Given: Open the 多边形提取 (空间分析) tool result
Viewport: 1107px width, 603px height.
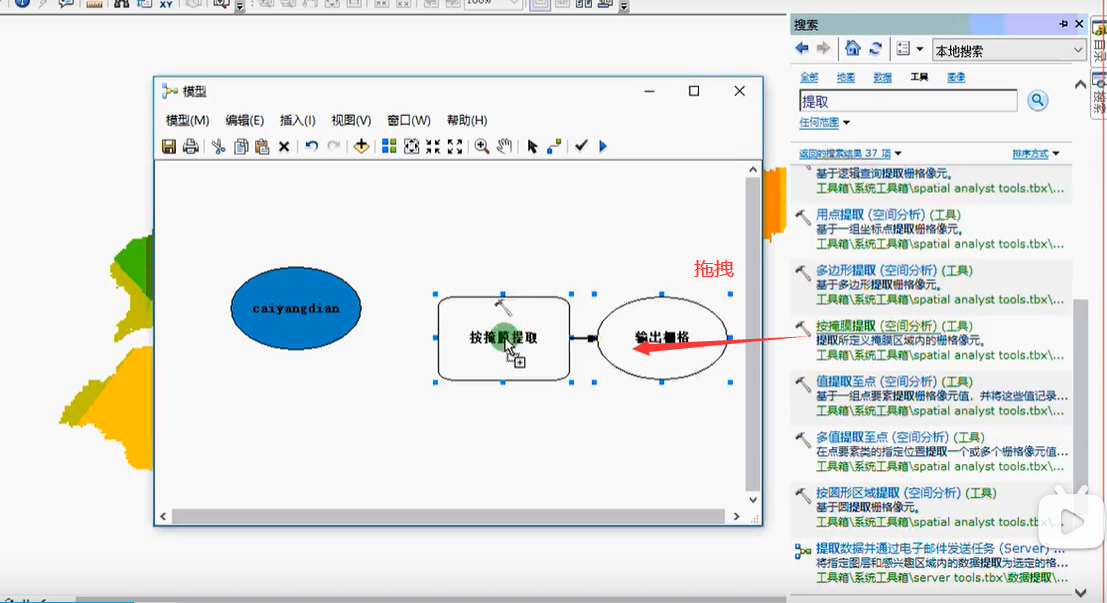Looking at the screenshot, I should pos(894,270).
